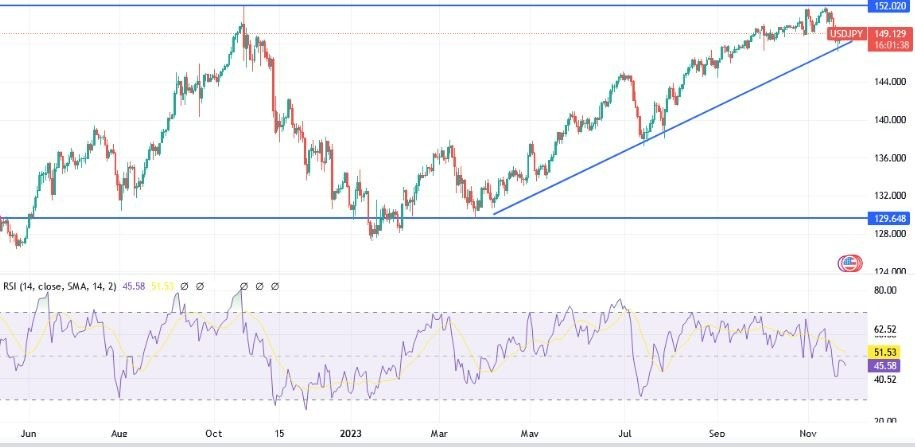Viewport: 915px width, 447px height.
Task: Click the Oct label on time axis
Action: [214, 434]
